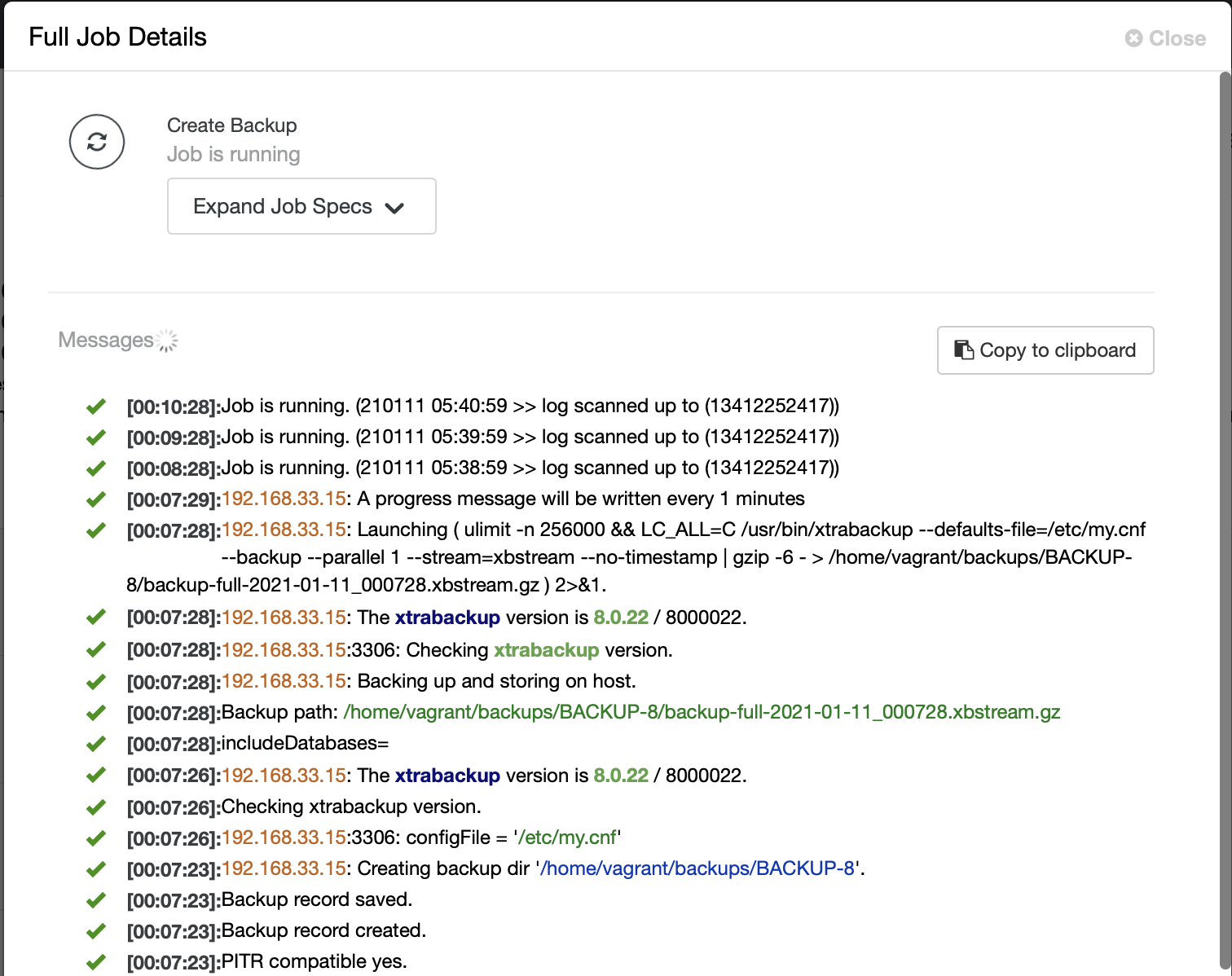Click checkmark beside the Launching ulimit message
The height and width of the screenshot is (976, 1232).
pos(96,530)
